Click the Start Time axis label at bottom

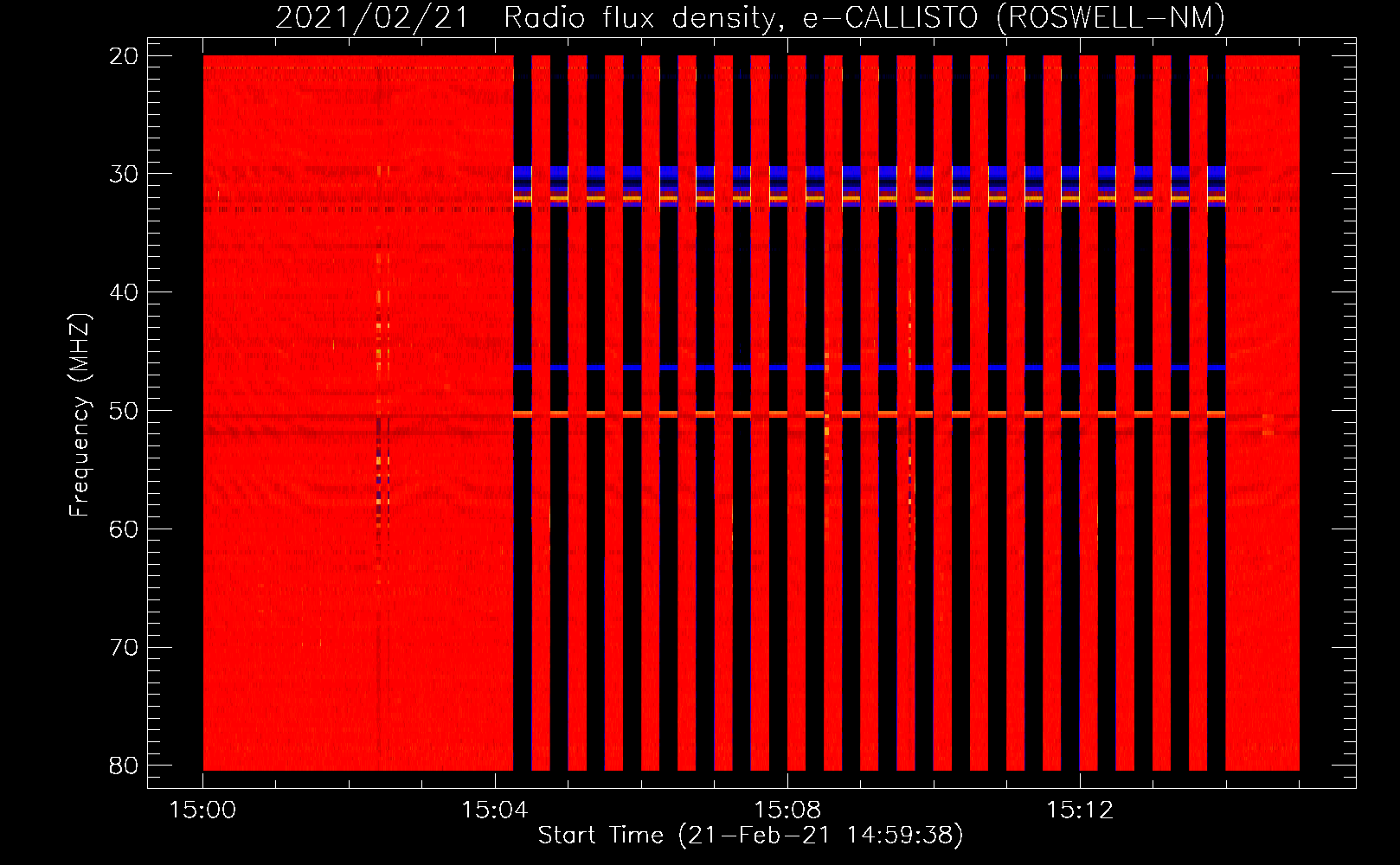click(x=750, y=836)
